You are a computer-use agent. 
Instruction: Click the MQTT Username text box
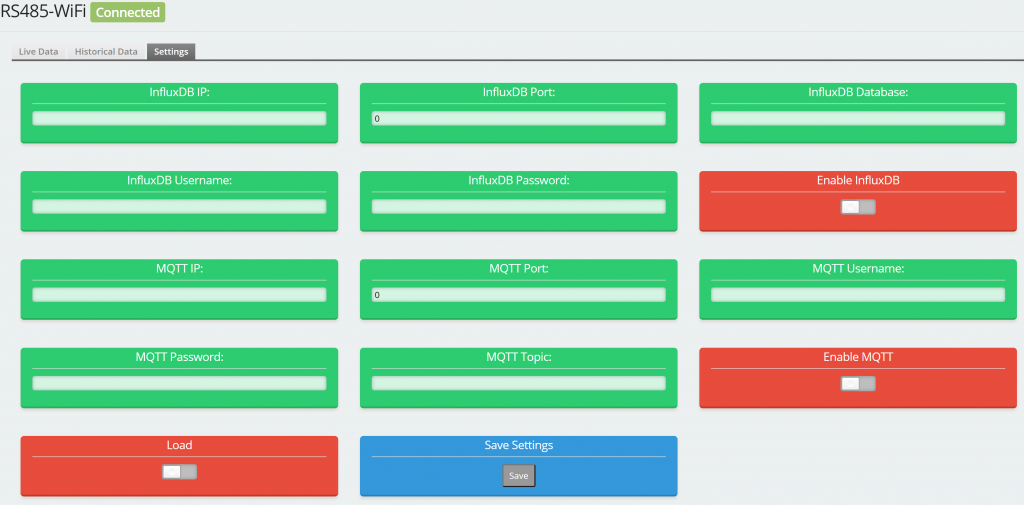point(857,295)
